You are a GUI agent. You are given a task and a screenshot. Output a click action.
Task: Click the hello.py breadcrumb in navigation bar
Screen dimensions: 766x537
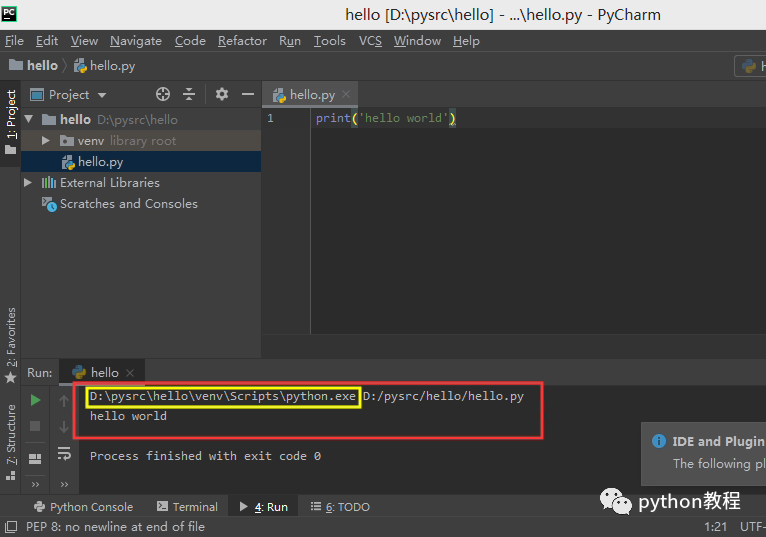click(x=105, y=66)
